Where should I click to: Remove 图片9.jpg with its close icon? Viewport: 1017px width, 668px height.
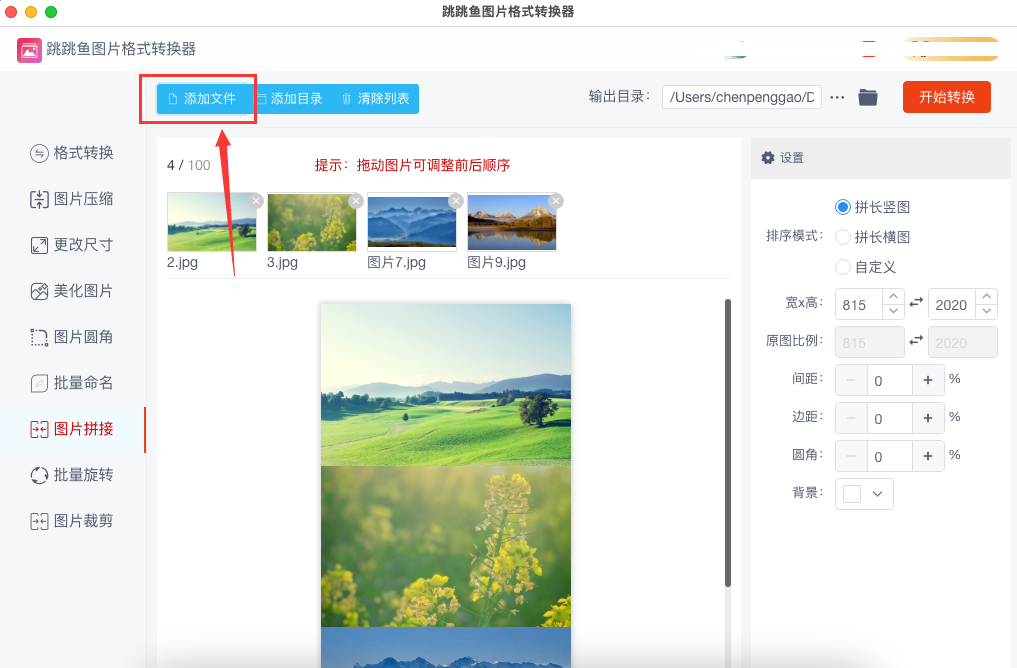pyautogui.click(x=556, y=201)
